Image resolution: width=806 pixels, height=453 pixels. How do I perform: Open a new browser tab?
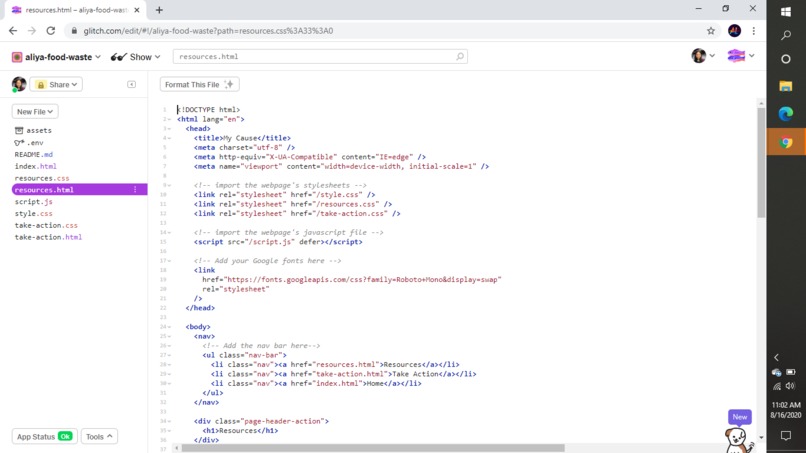tap(159, 10)
